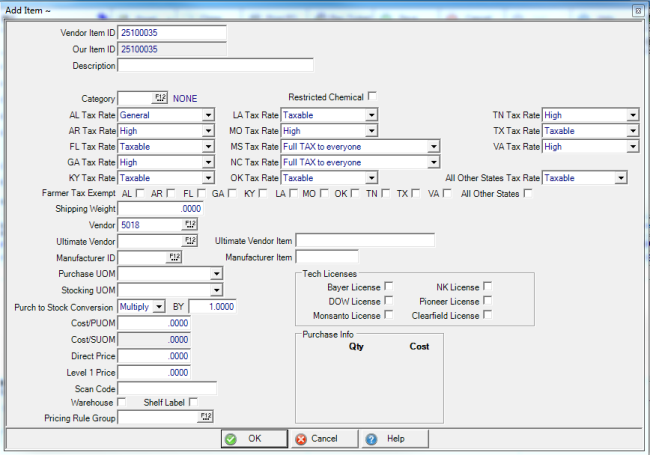Expand the Purchase UOM dropdown
The width and height of the screenshot is (650, 455).
216,273
